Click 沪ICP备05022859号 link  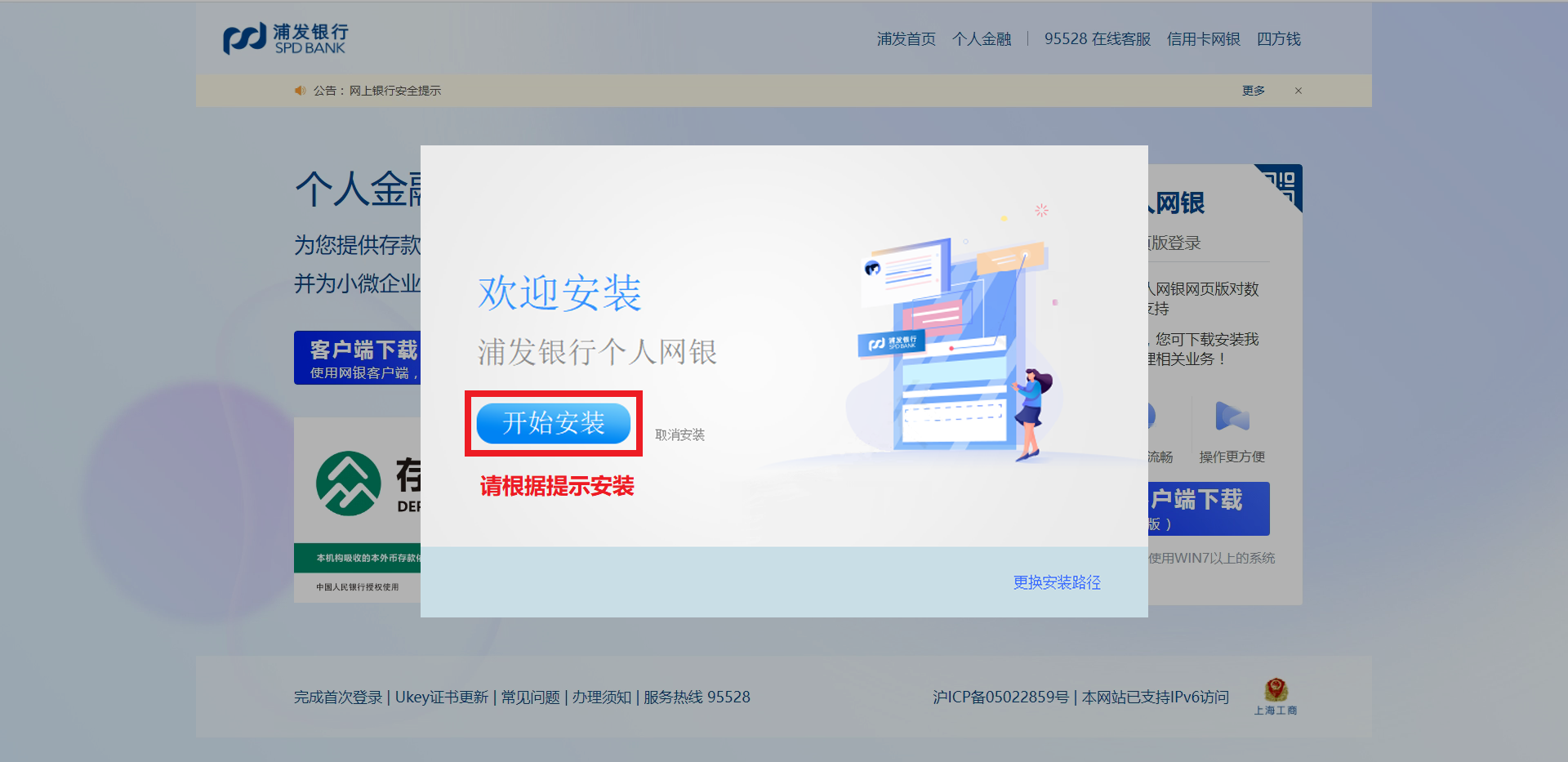click(x=1001, y=697)
